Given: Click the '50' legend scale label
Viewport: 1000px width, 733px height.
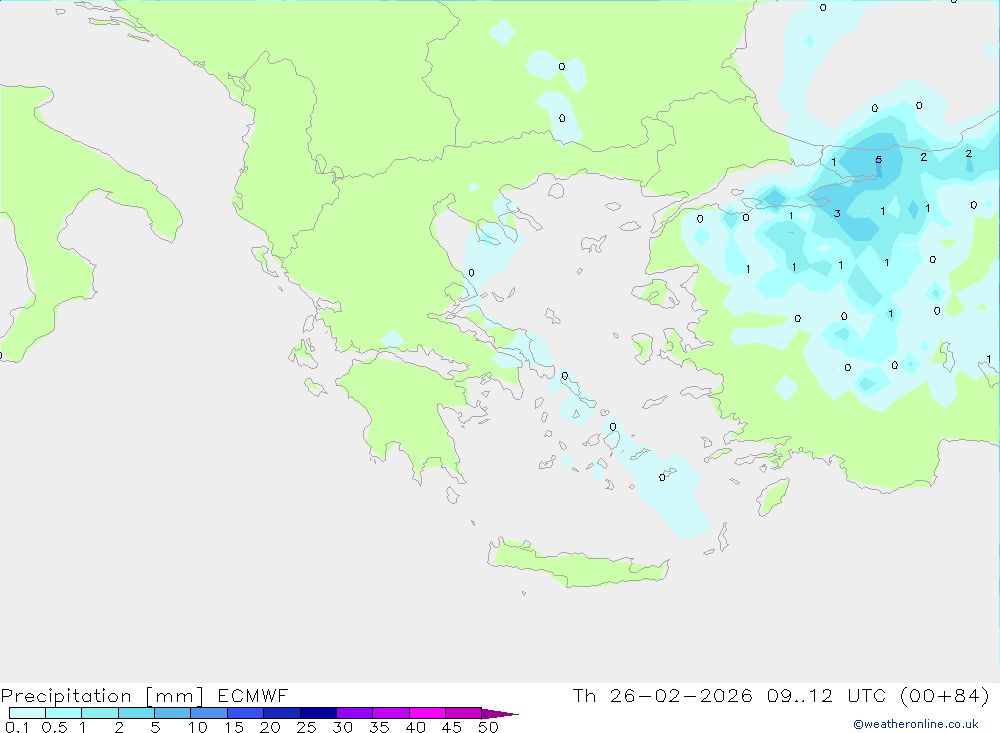Looking at the screenshot, I should [x=489, y=727].
